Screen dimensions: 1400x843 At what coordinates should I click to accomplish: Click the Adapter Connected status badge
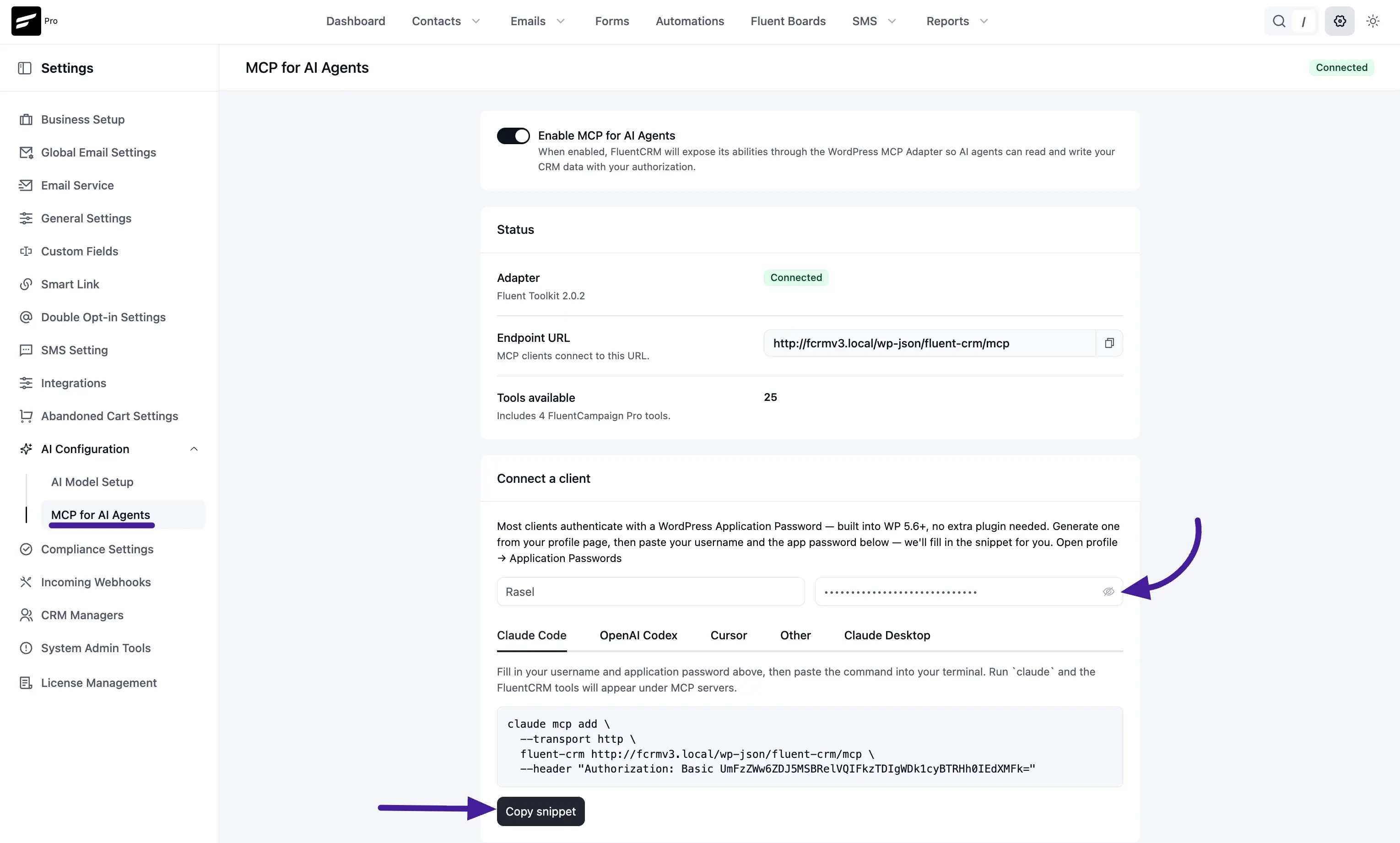tap(796, 278)
